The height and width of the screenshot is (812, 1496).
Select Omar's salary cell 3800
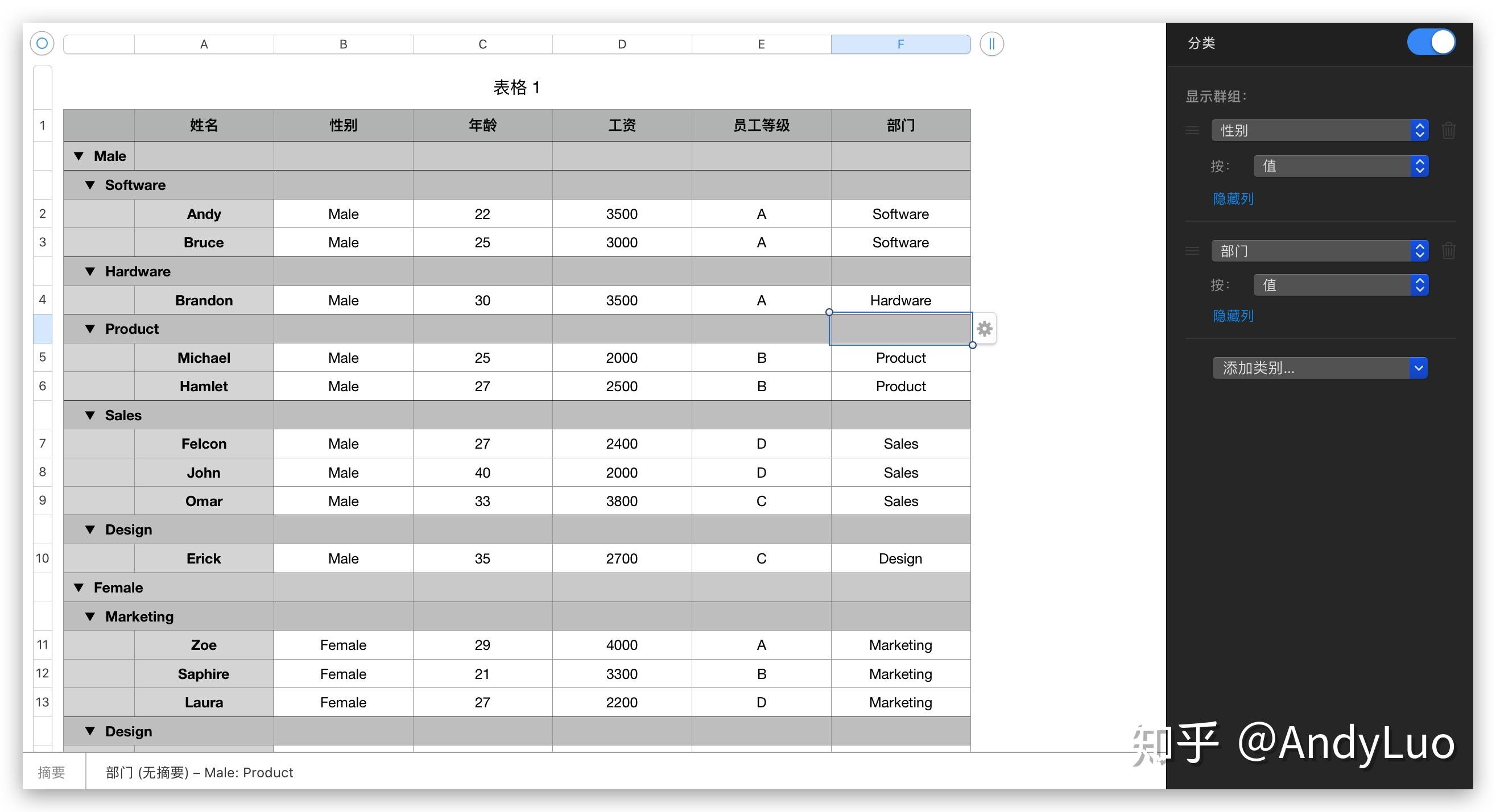pos(622,502)
